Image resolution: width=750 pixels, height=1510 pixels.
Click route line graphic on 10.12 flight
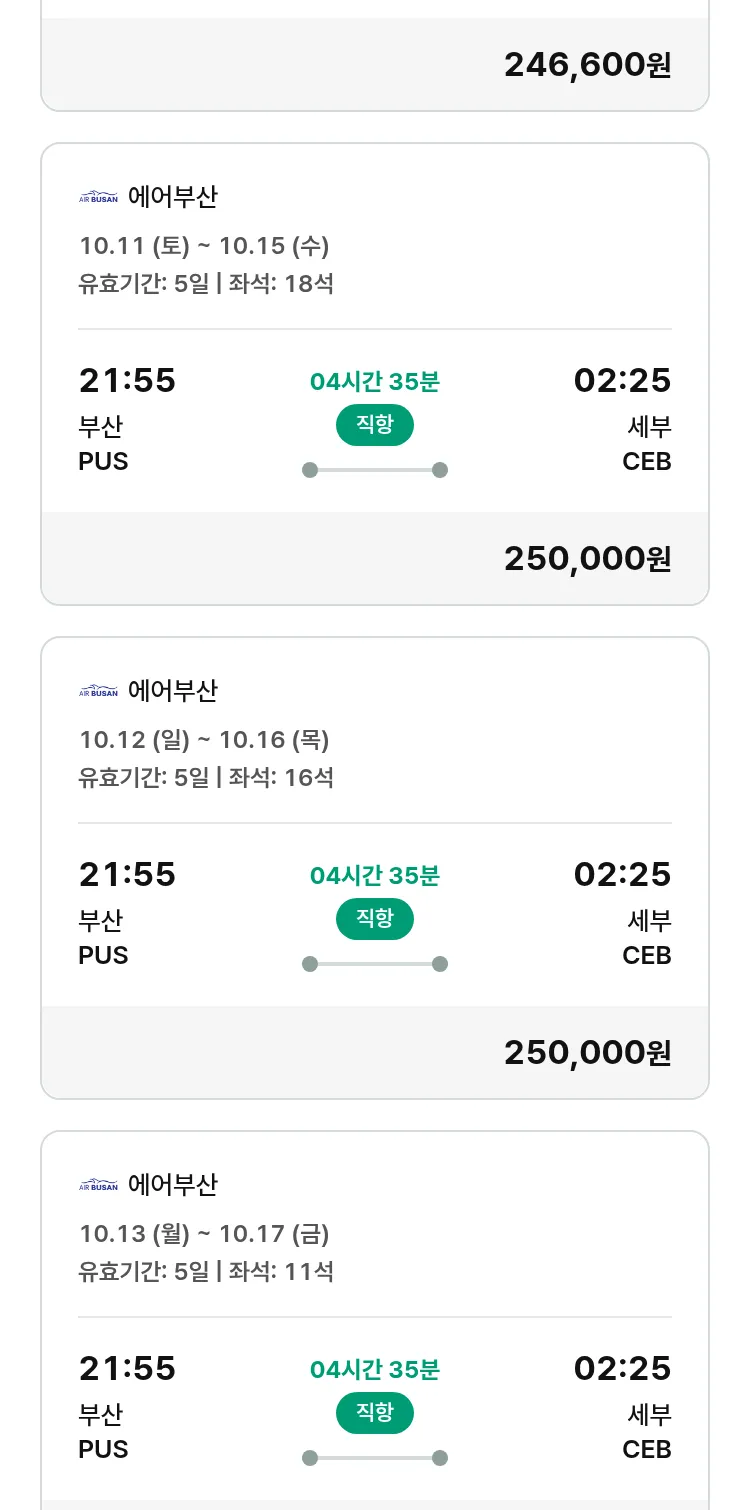pyautogui.click(x=375, y=964)
